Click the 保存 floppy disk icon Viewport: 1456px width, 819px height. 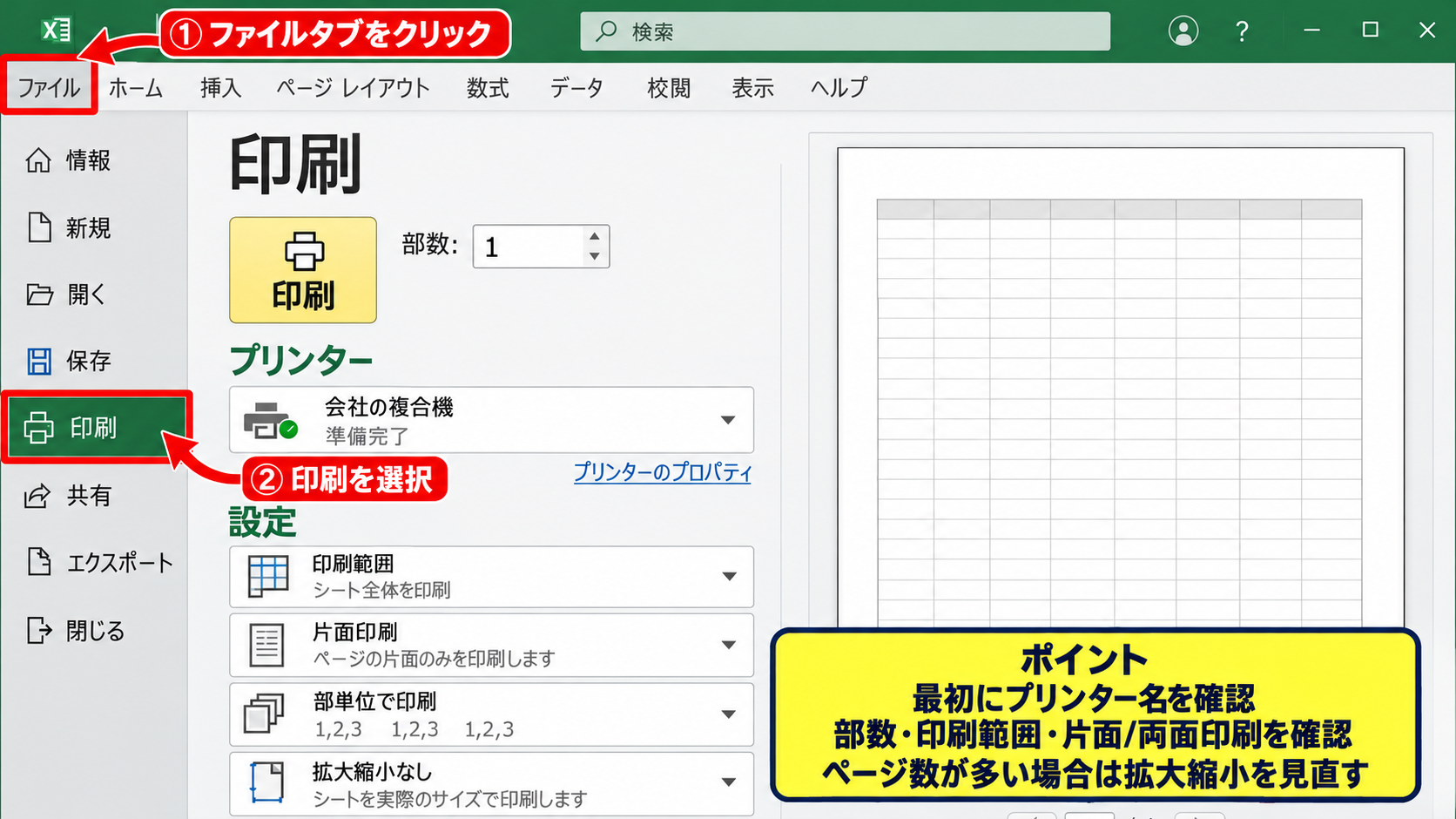(39, 361)
